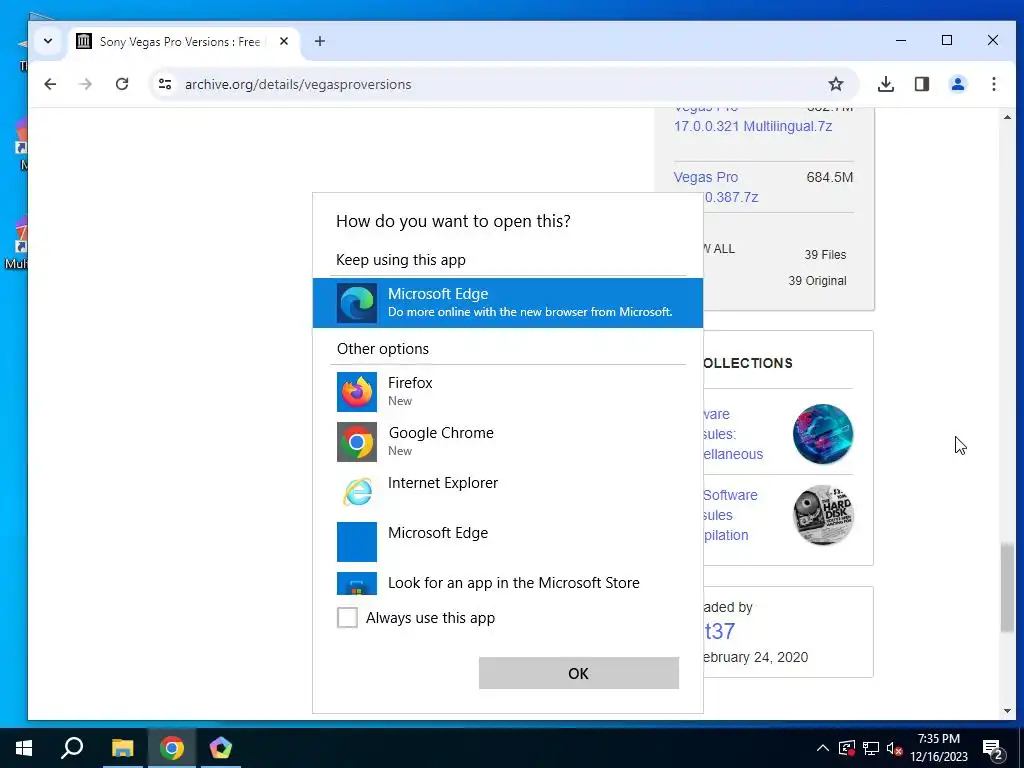Open the site information icon in address bar
1024x768 pixels.
(165, 84)
